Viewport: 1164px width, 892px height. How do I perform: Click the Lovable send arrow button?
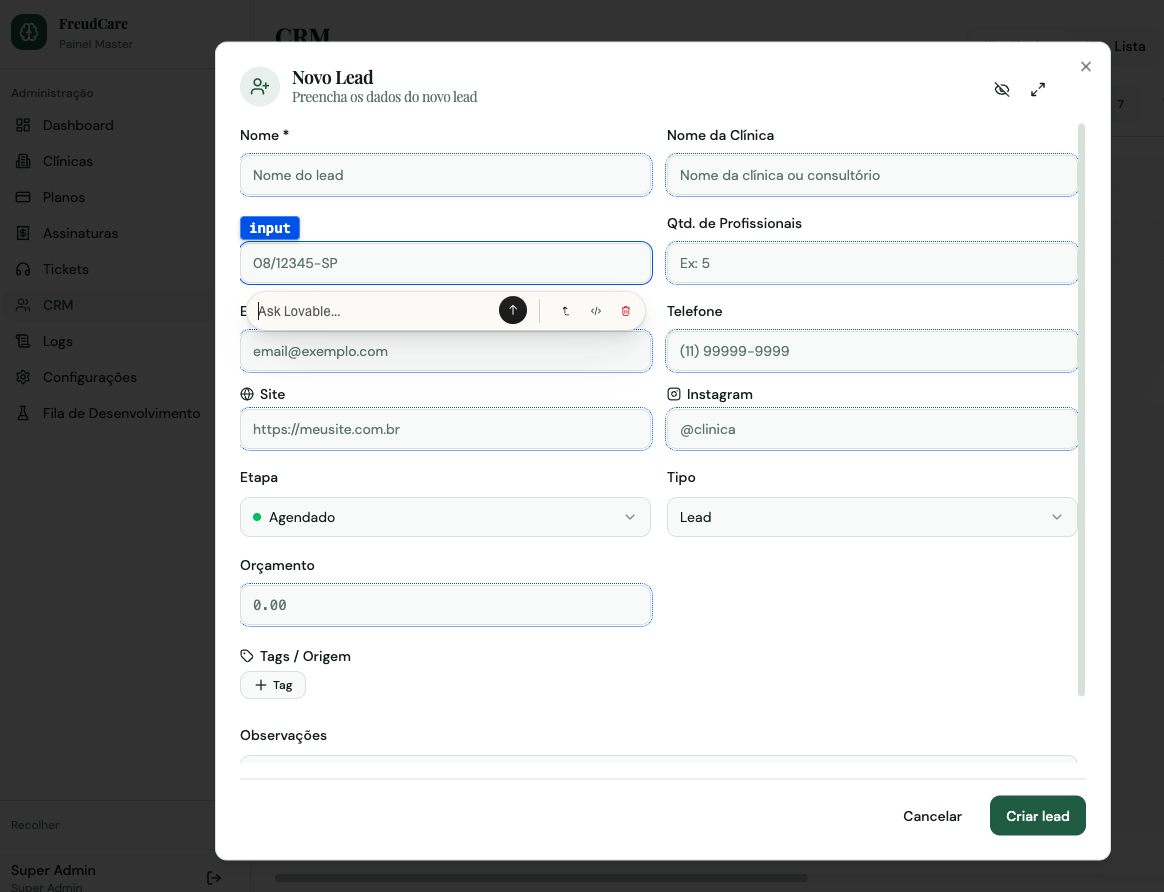tap(512, 311)
